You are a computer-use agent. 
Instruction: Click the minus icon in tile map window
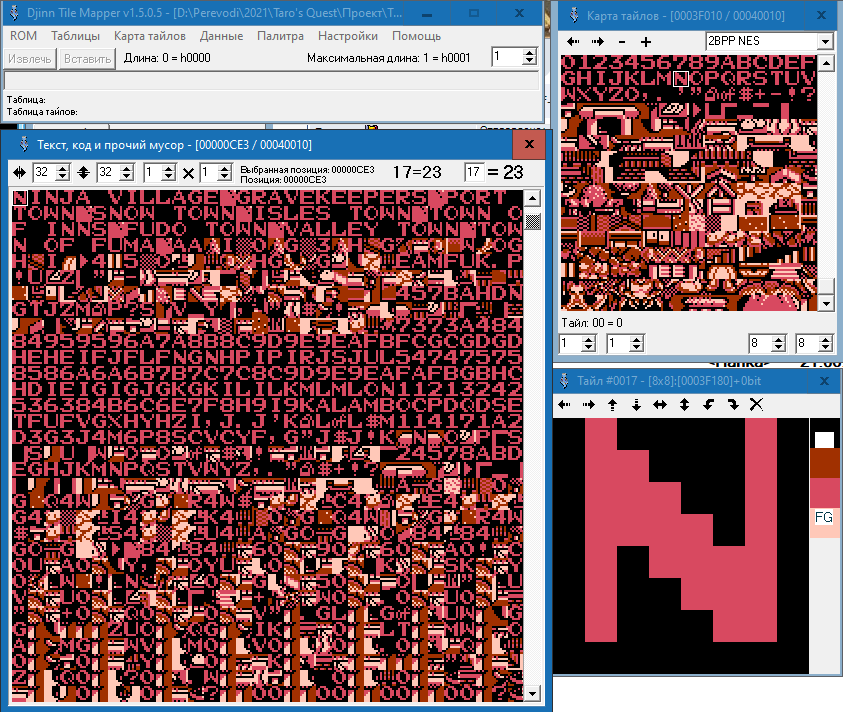[x=622, y=41]
